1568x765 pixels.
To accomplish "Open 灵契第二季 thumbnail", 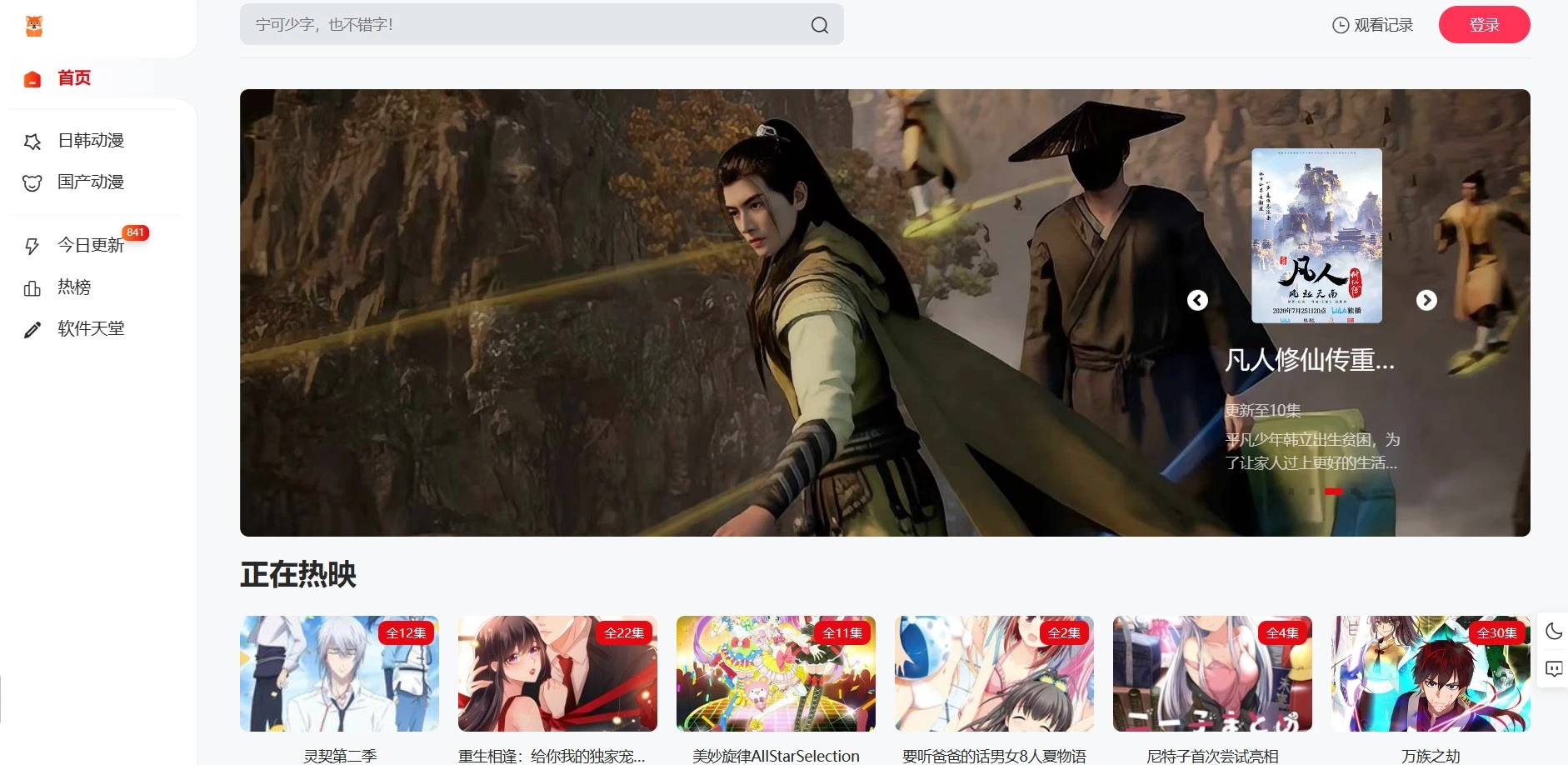I will coord(339,673).
